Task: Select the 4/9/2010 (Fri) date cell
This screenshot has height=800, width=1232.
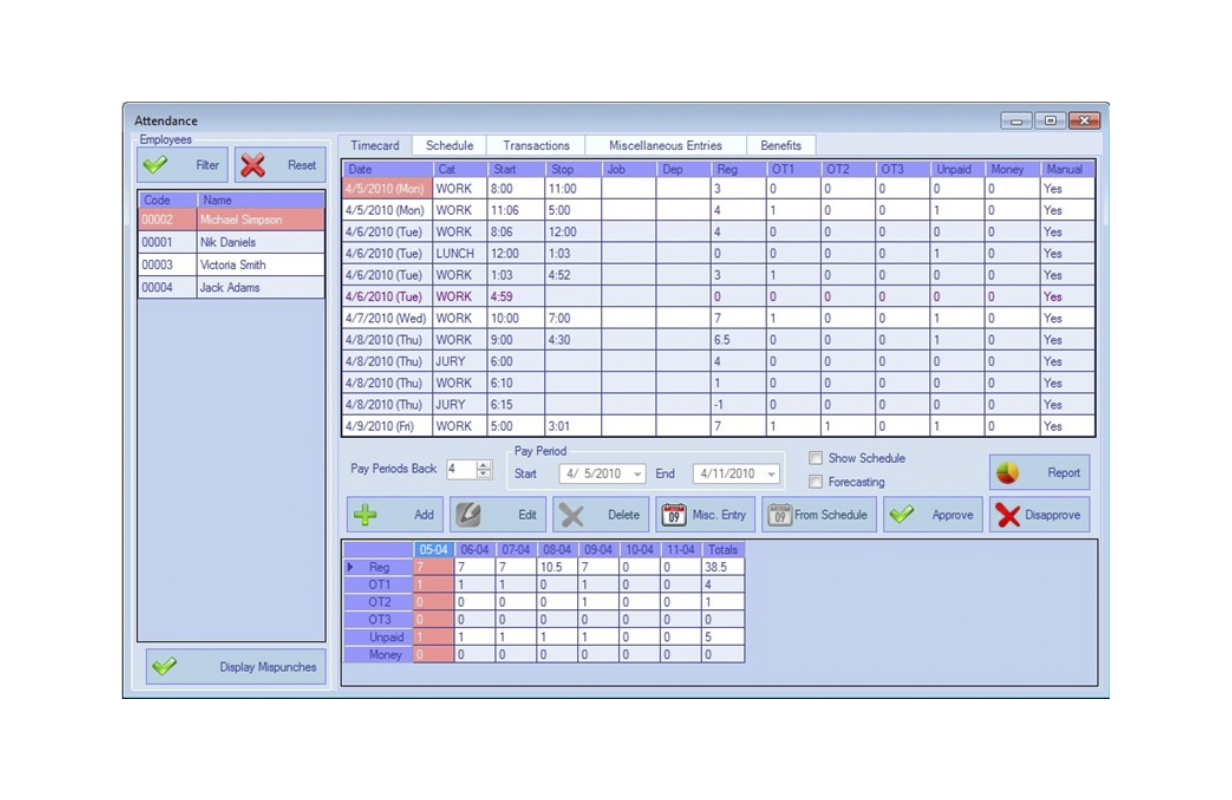Action: [x=387, y=426]
